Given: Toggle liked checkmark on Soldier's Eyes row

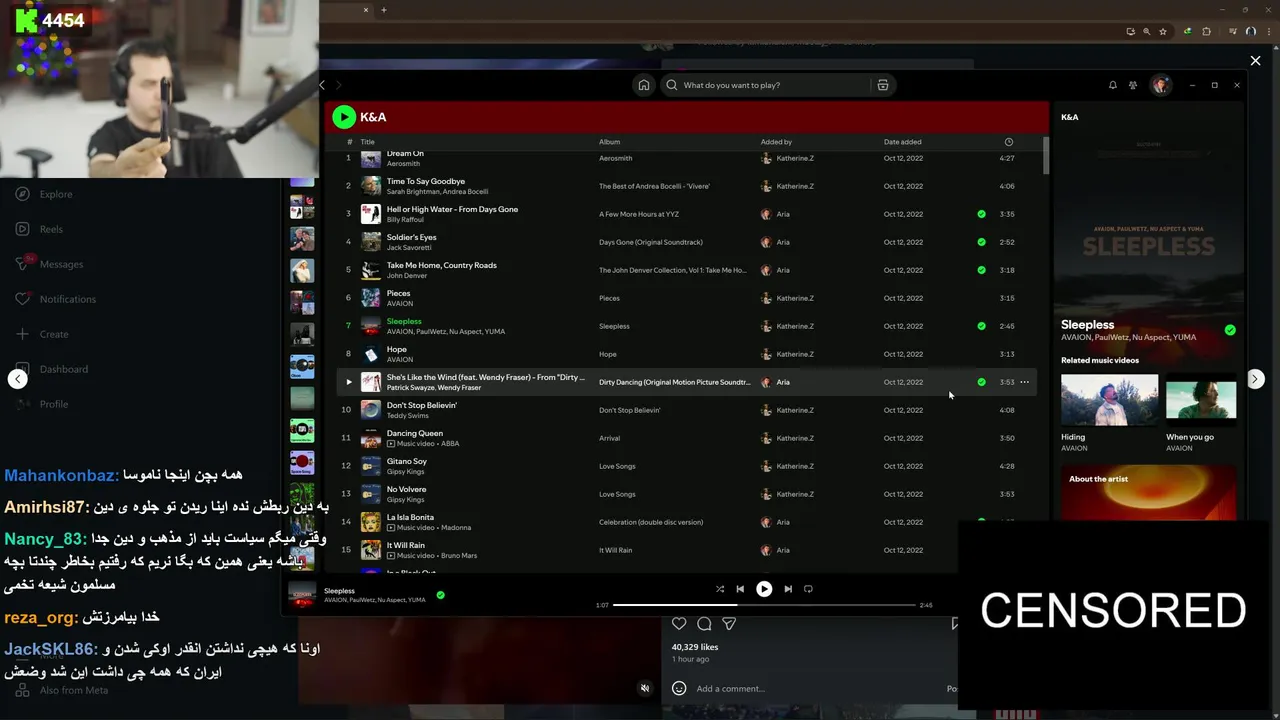Looking at the screenshot, I should pyautogui.click(x=981, y=242).
